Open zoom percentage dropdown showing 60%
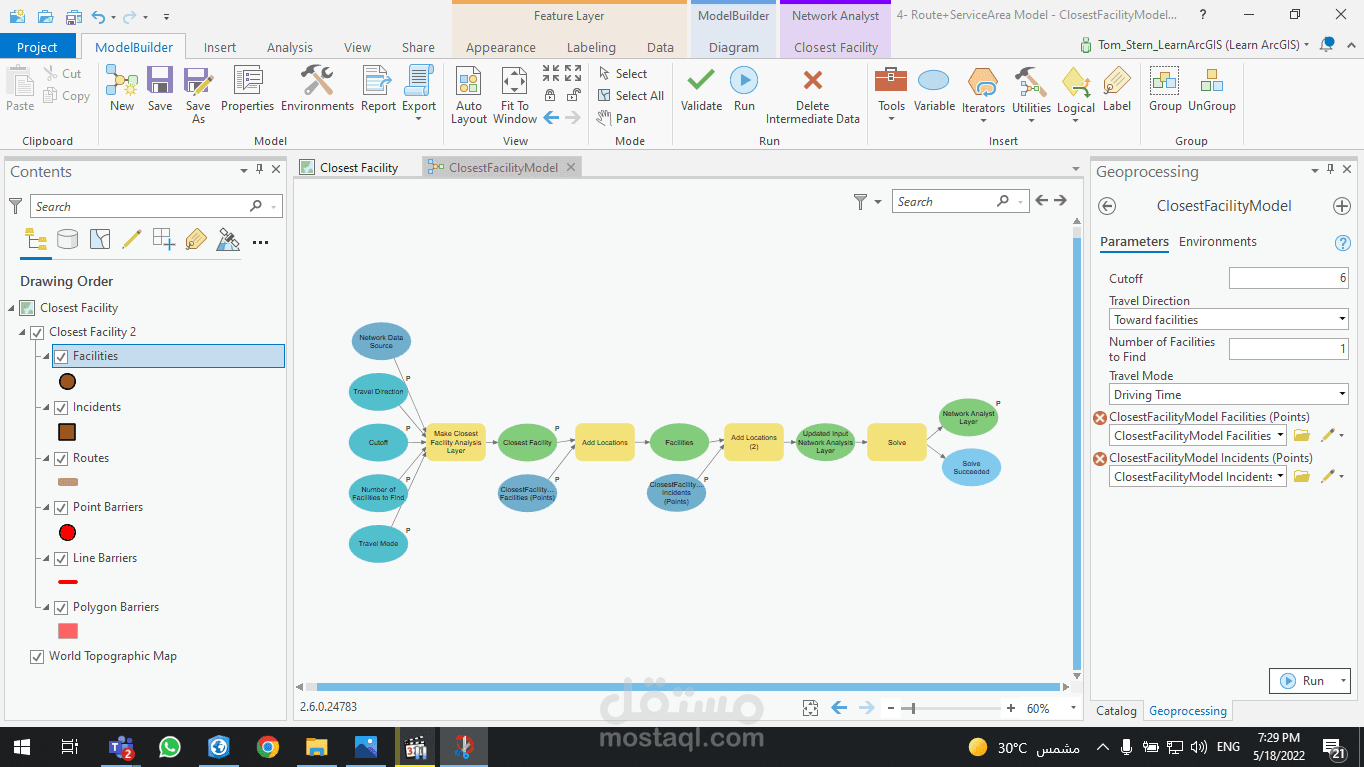The width and height of the screenshot is (1364, 767). (x=1073, y=708)
